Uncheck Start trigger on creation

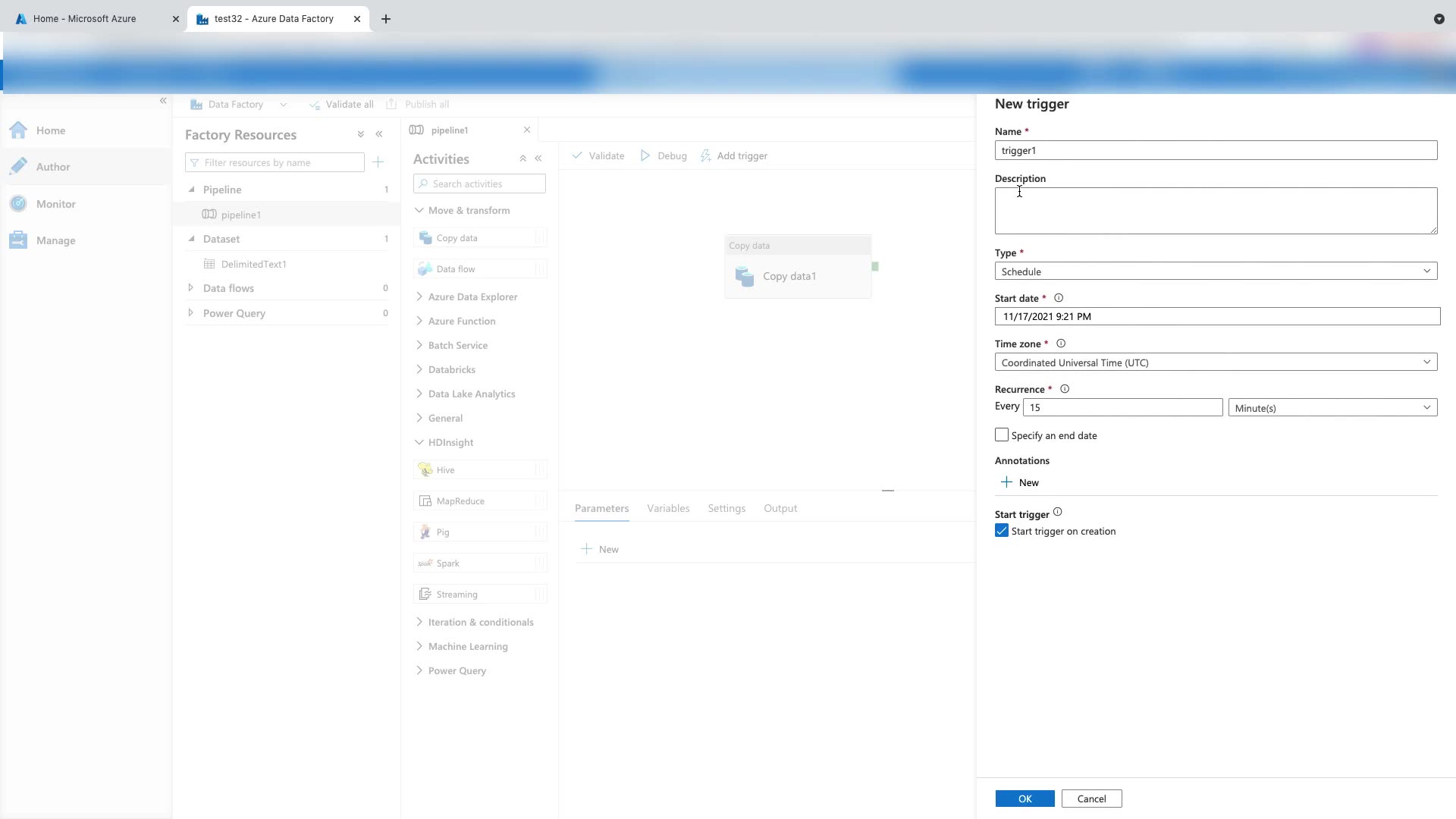1002,531
